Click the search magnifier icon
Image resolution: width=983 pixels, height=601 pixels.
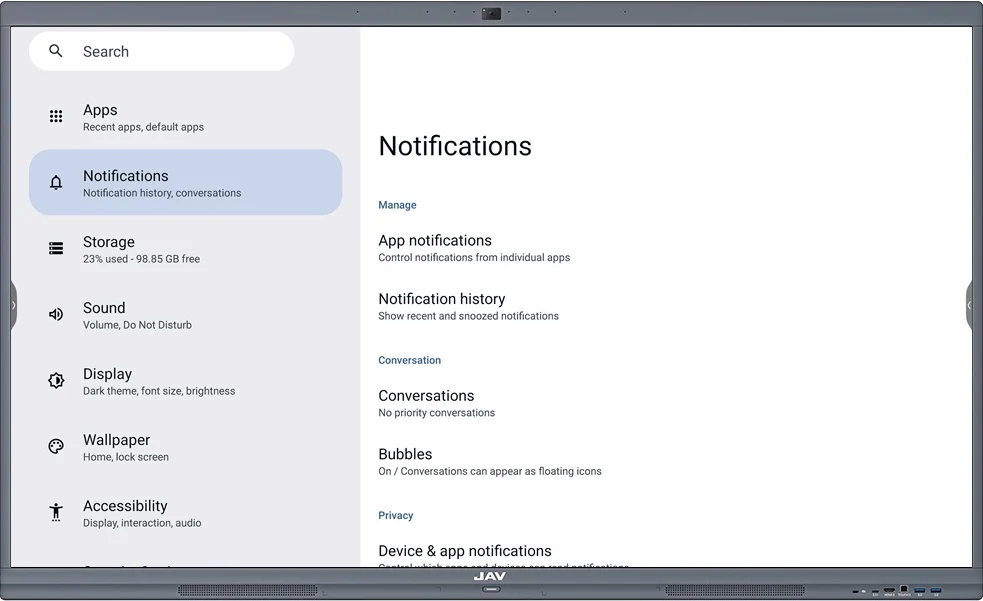pos(55,51)
